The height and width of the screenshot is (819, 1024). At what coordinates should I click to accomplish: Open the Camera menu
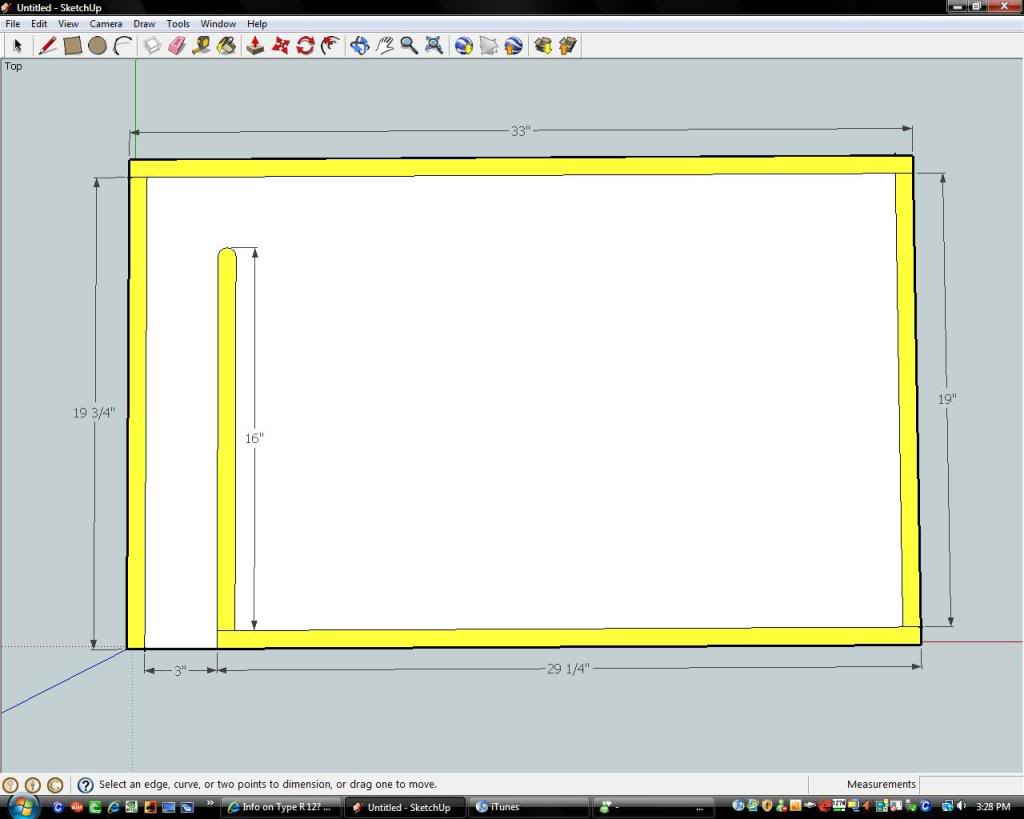click(x=106, y=24)
